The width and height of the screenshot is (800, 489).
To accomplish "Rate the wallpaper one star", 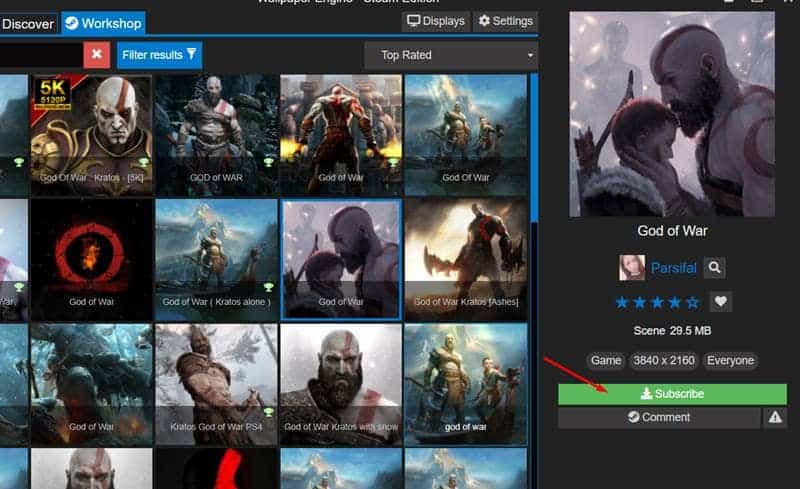I will [622, 303].
